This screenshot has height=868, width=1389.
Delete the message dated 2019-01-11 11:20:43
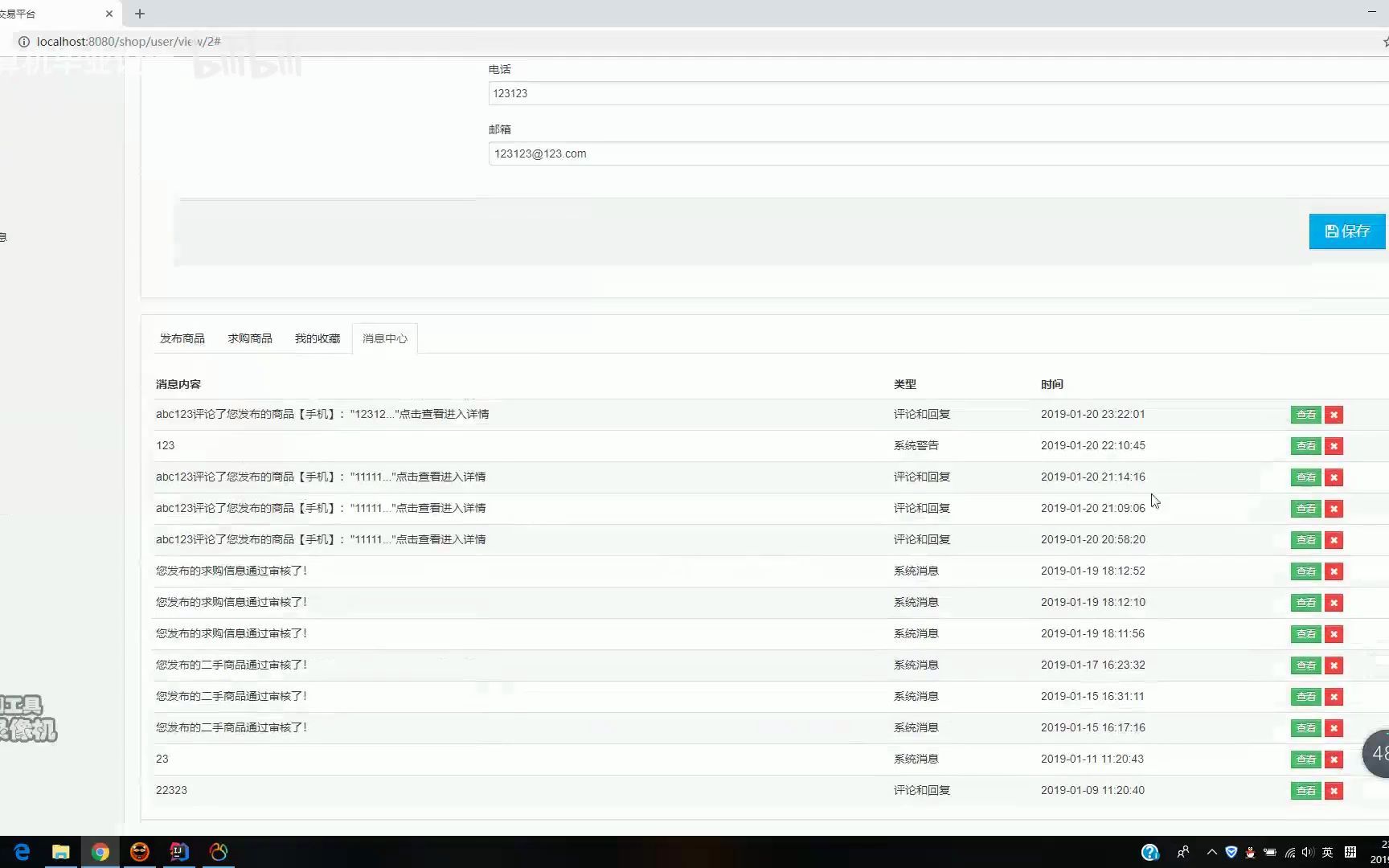tap(1334, 759)
